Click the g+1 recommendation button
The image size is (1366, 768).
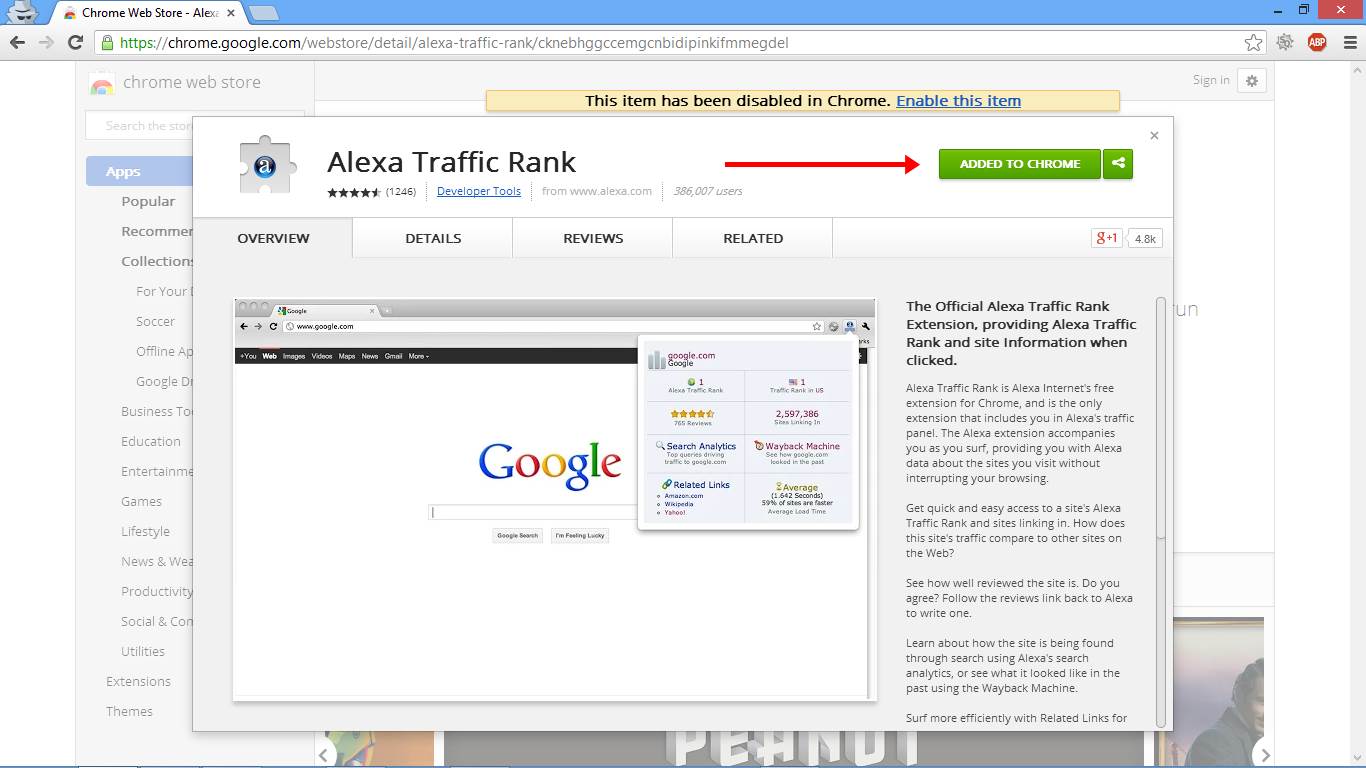pos(1106,238)
